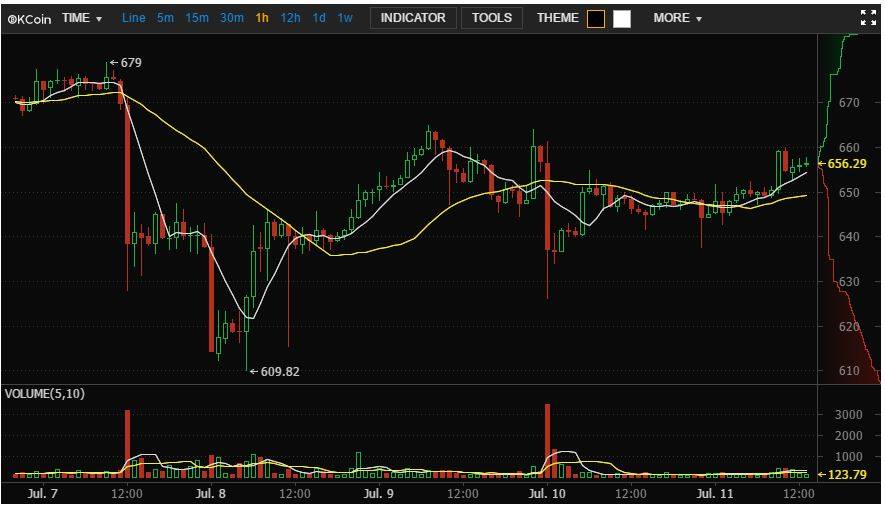Select the 1d timeframe

[x=319, y=18]
